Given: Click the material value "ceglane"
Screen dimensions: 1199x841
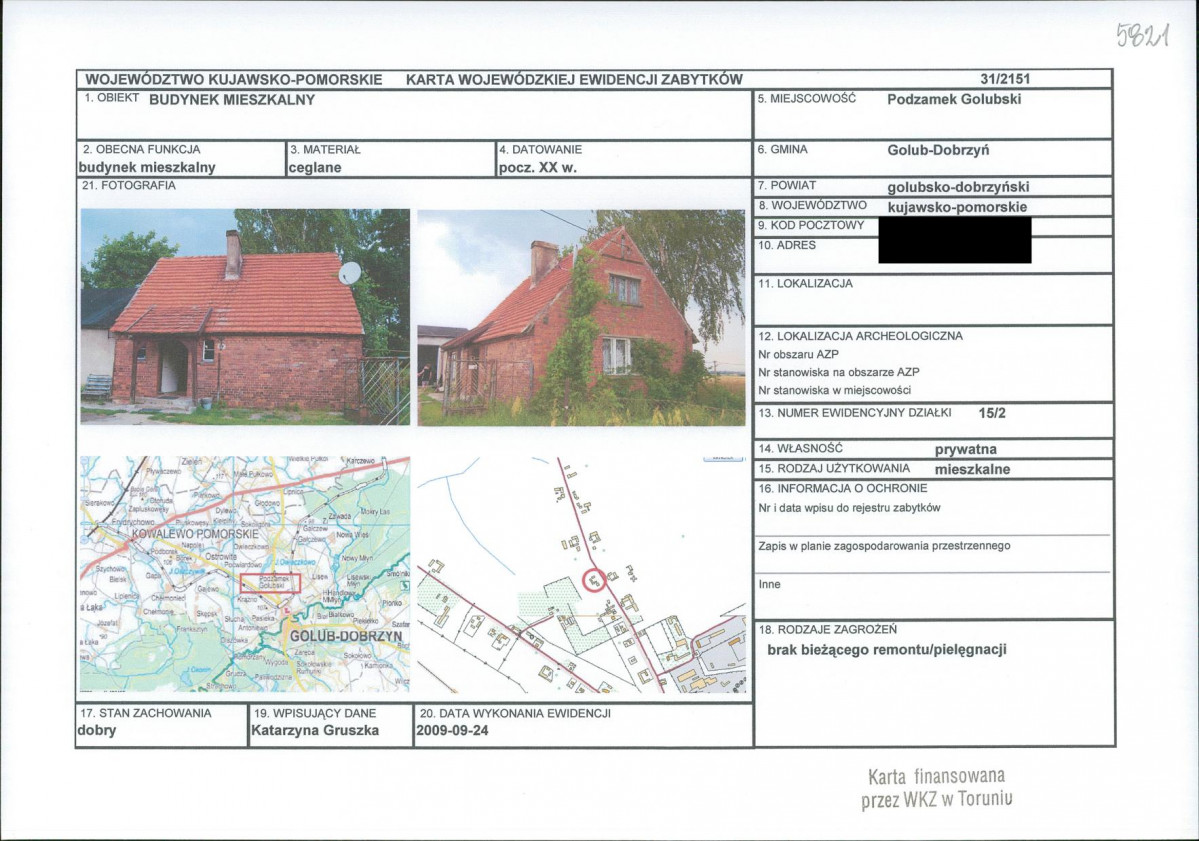Looking at the screenshot, I should tap(315, 168).
